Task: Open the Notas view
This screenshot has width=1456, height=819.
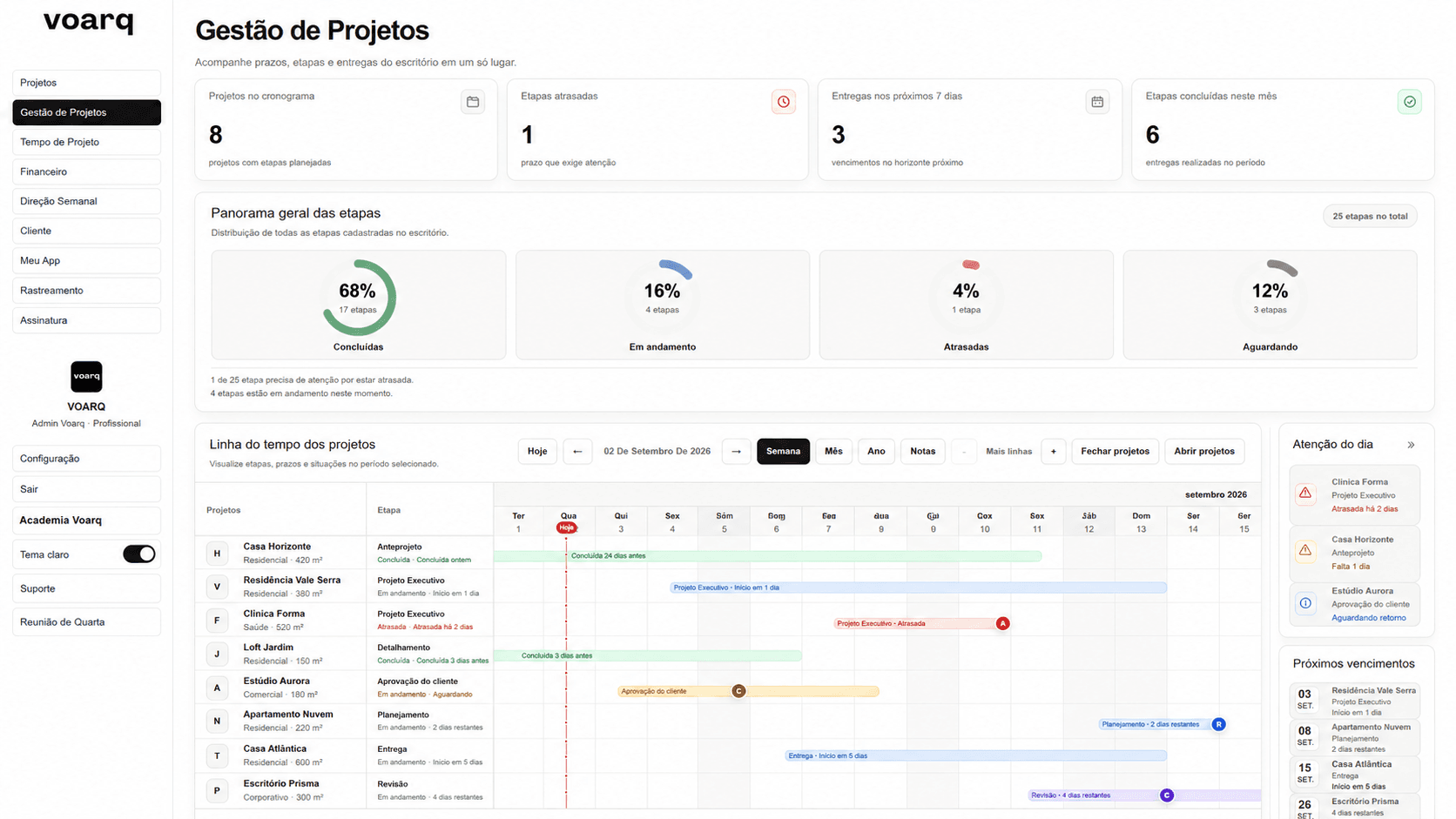Action: [922, 451]
